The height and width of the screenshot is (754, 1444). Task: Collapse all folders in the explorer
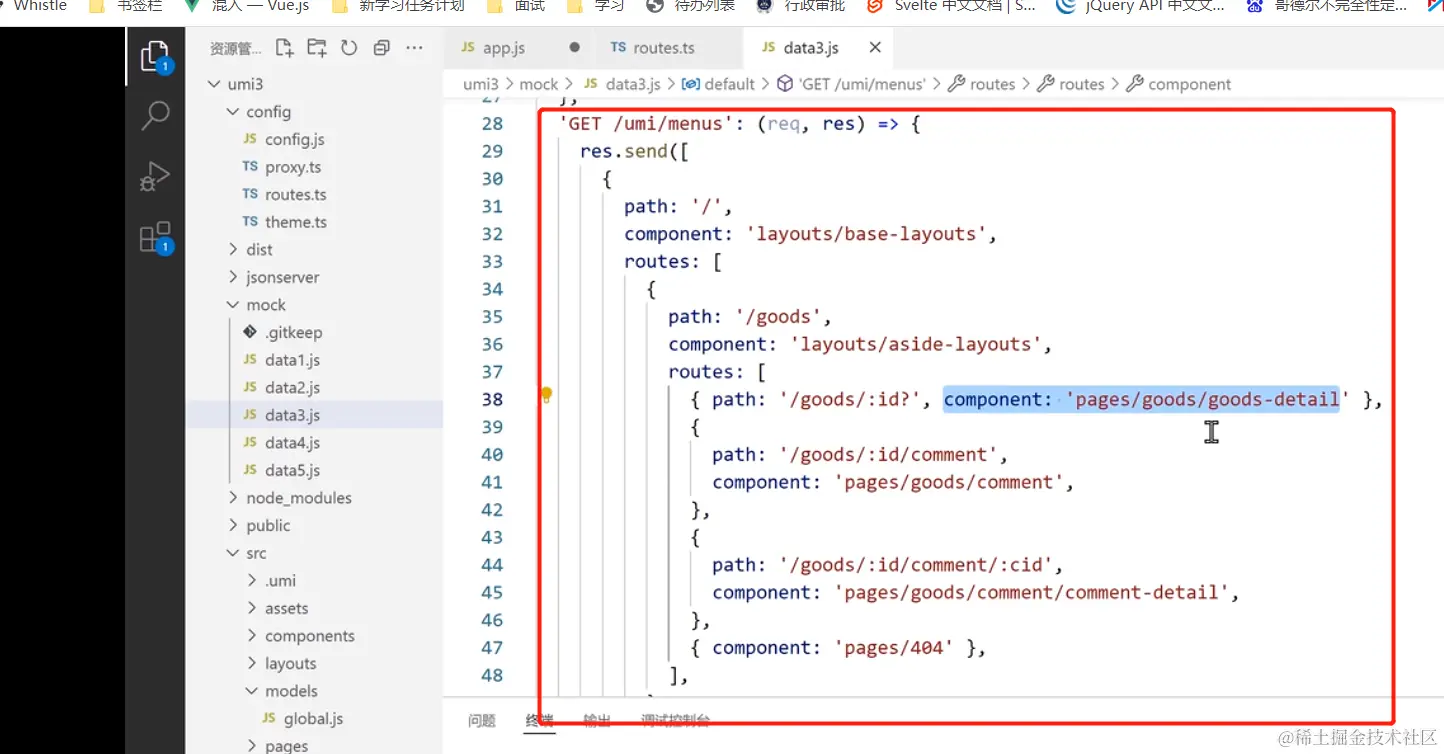point(381,48)
